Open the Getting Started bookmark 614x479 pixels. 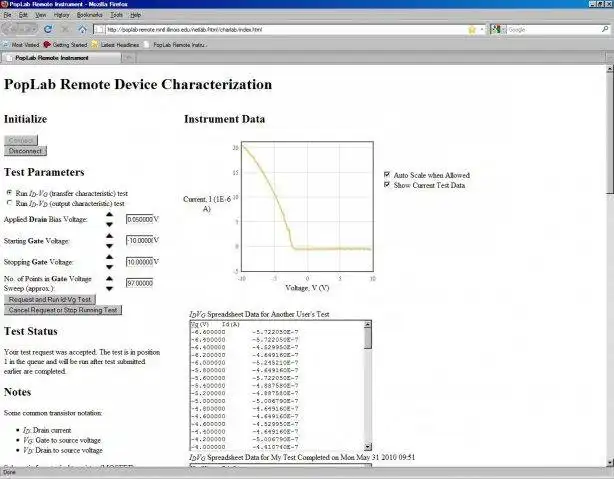65,45
